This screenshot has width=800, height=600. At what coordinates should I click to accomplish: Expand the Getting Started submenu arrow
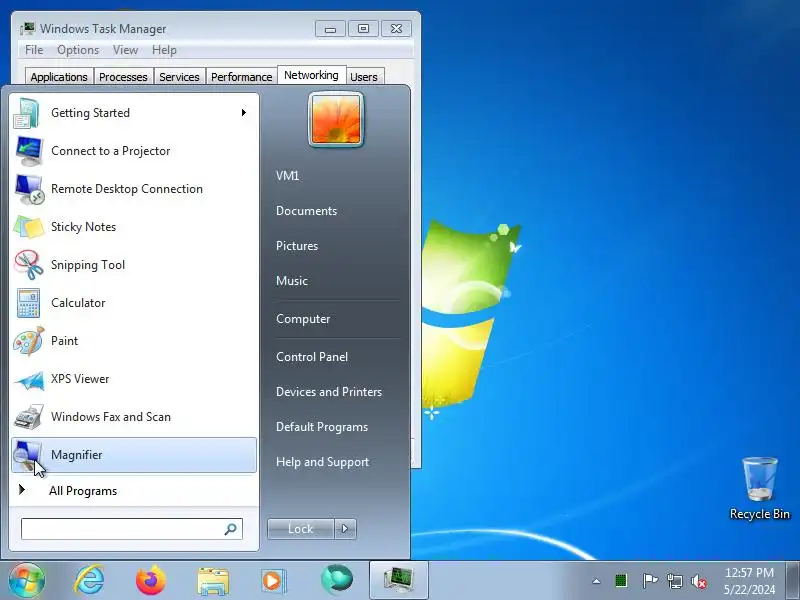pos(244,112)
